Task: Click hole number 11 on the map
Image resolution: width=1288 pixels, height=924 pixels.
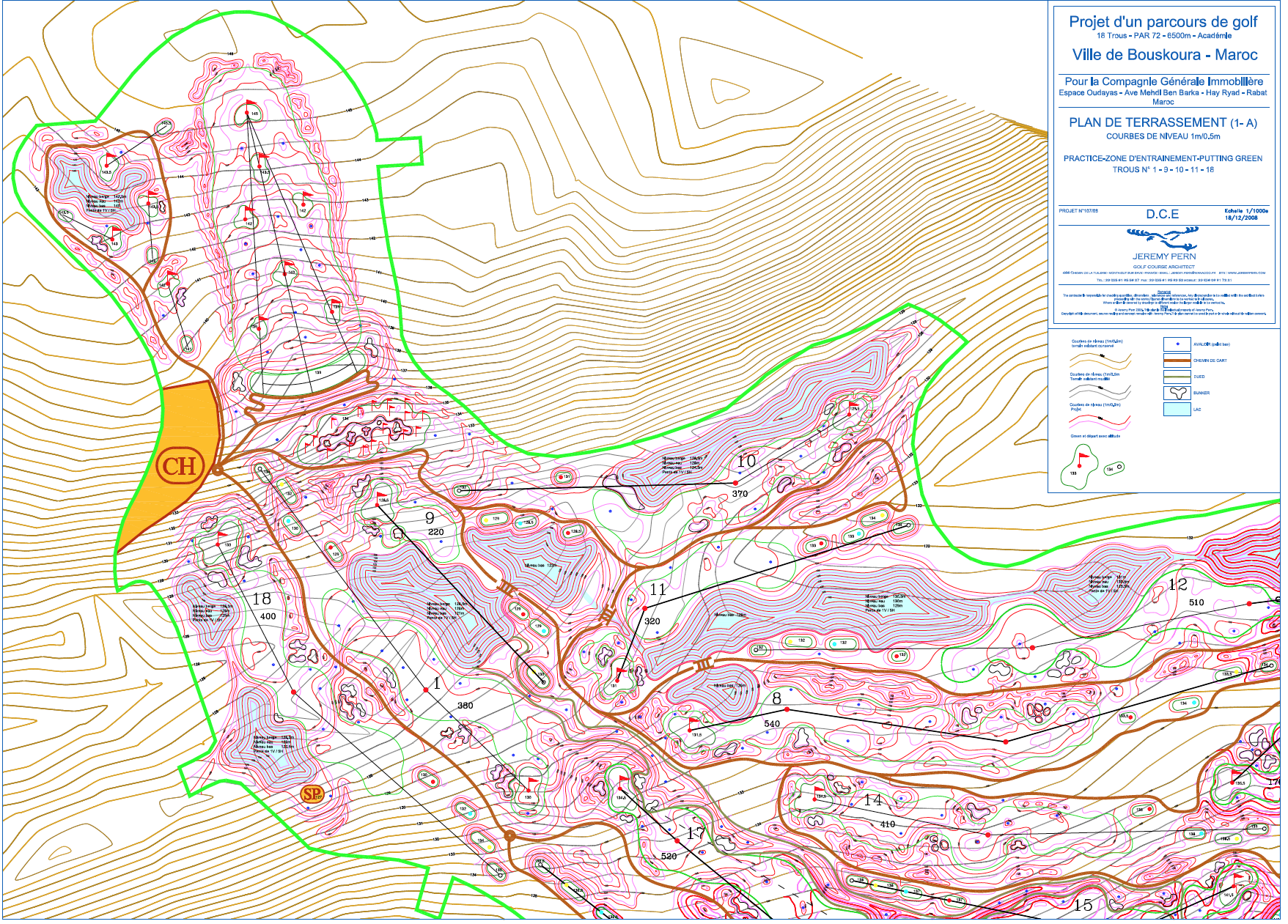Action: (658, 590)
